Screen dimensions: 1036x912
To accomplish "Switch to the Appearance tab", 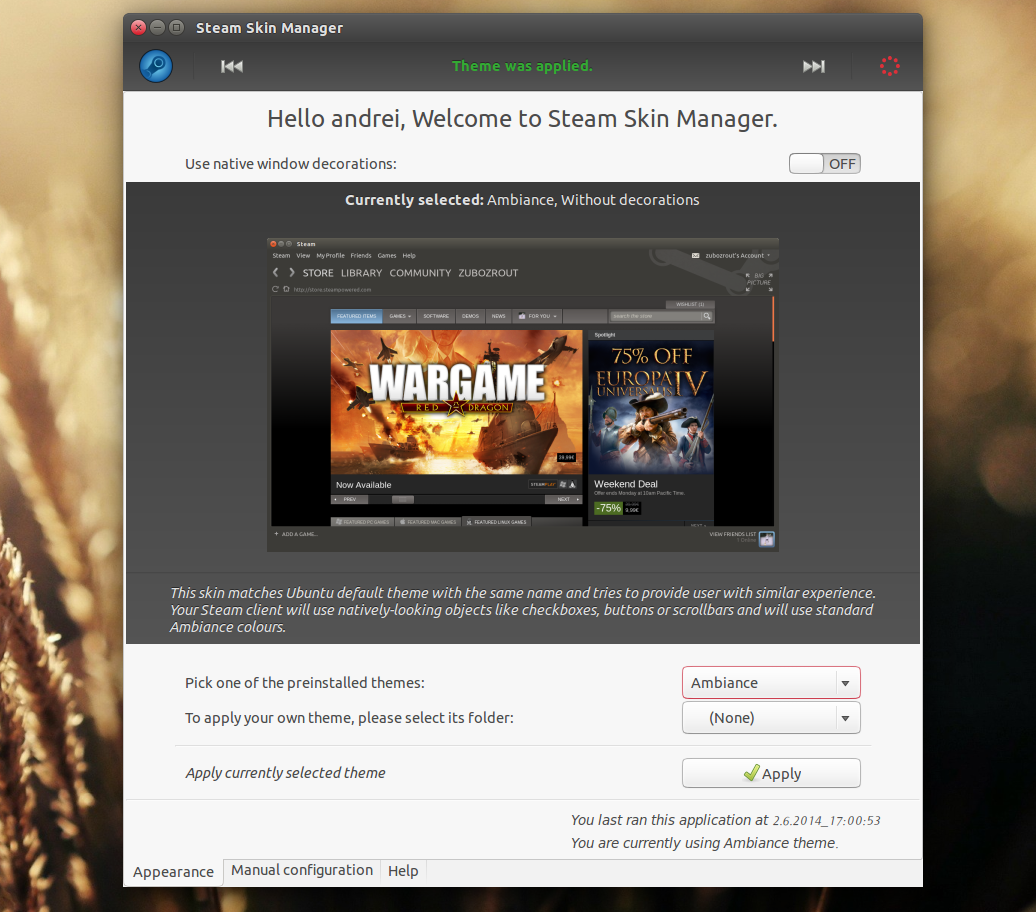I will [x=173, y=872].
